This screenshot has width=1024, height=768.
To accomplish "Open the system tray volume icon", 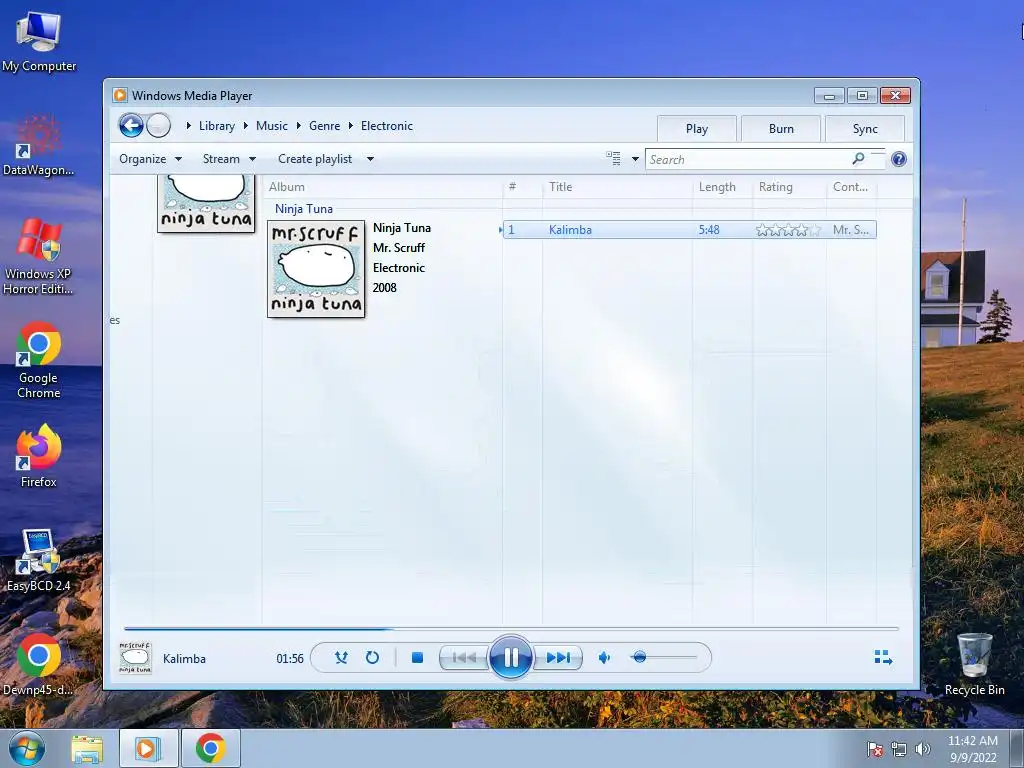I will coord(922,749).
